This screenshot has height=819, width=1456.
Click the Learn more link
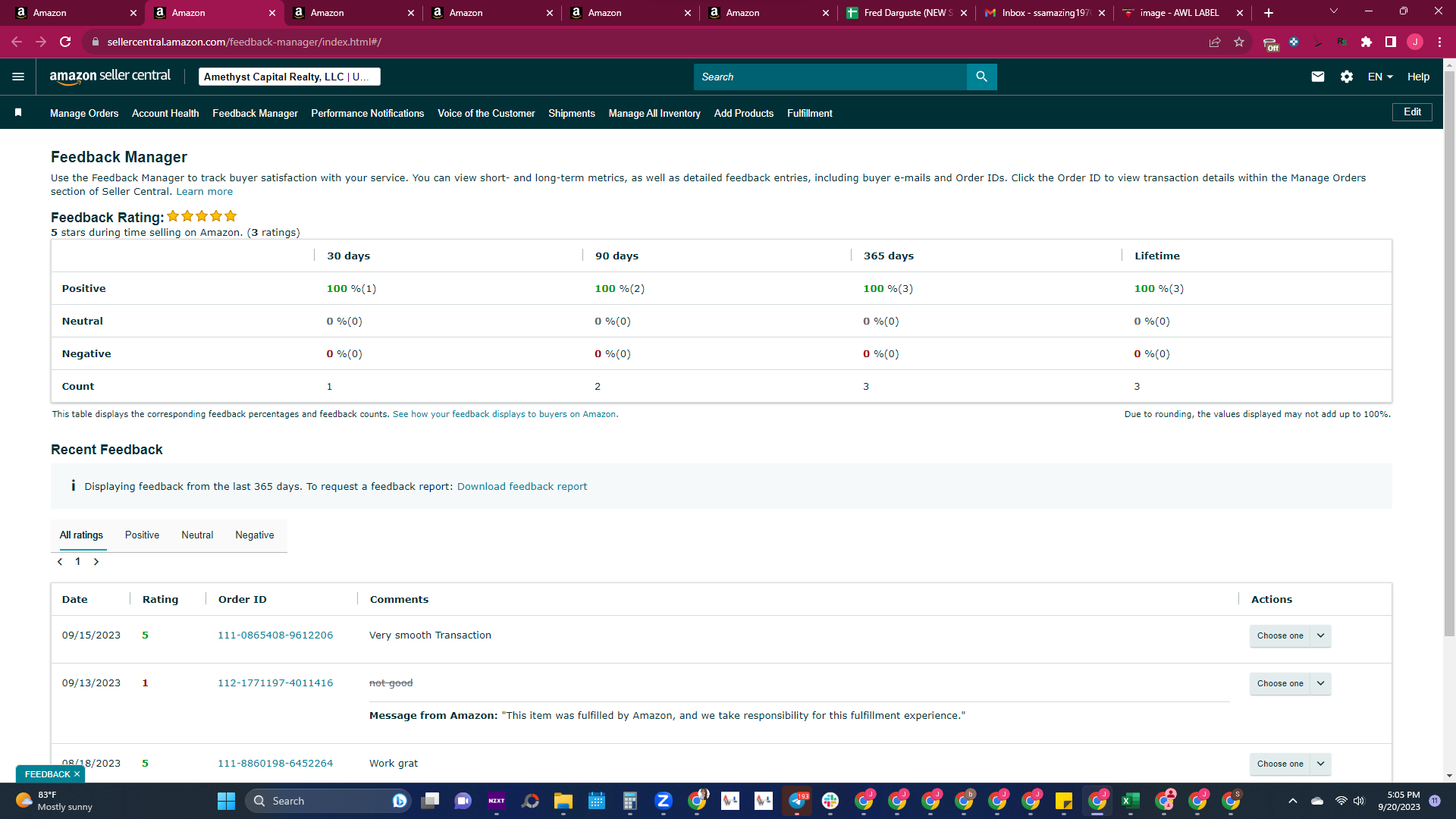[205, 192]
